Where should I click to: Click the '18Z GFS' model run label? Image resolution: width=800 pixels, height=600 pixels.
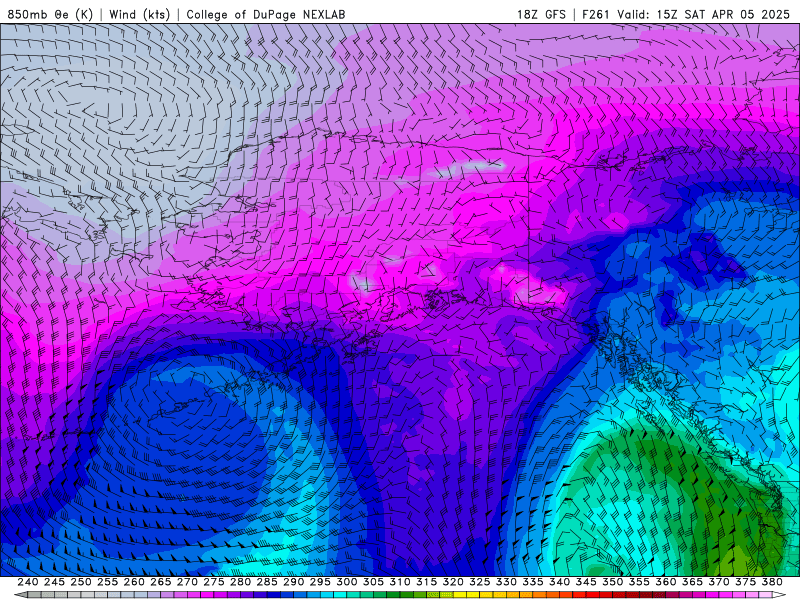pyautogui.click(x=541, y=15)
